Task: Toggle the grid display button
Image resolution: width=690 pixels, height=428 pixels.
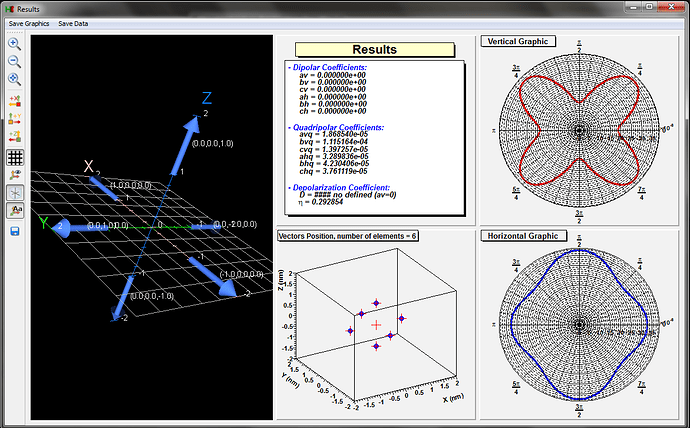Action: tap(15, 157)
